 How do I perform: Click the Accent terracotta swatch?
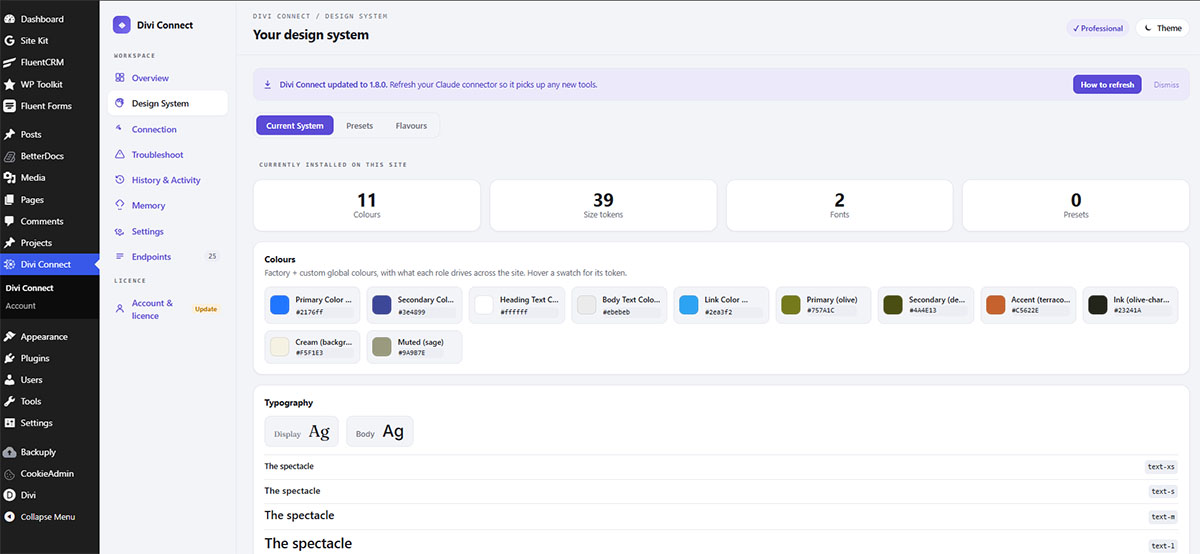point(995,305)
